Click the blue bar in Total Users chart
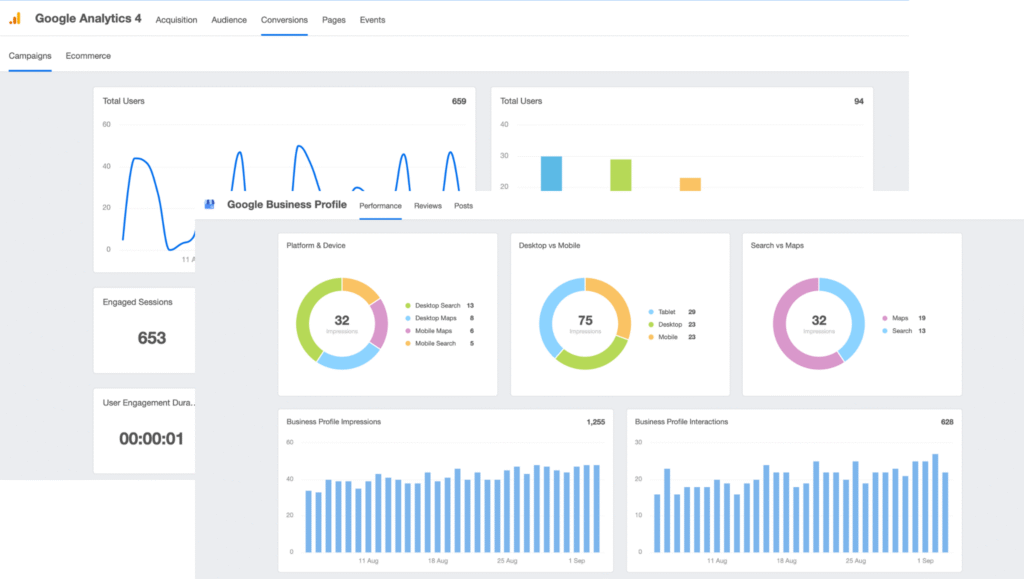 551,173
